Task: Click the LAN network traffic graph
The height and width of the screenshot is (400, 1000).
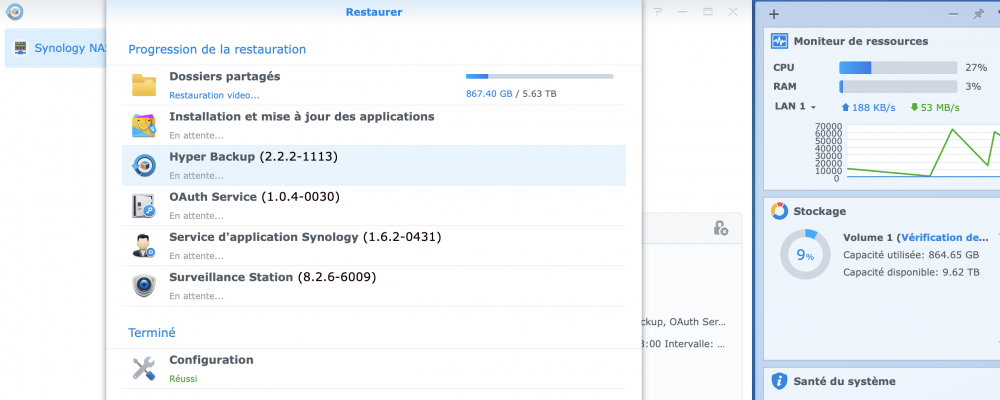Action: coord(922,152)
